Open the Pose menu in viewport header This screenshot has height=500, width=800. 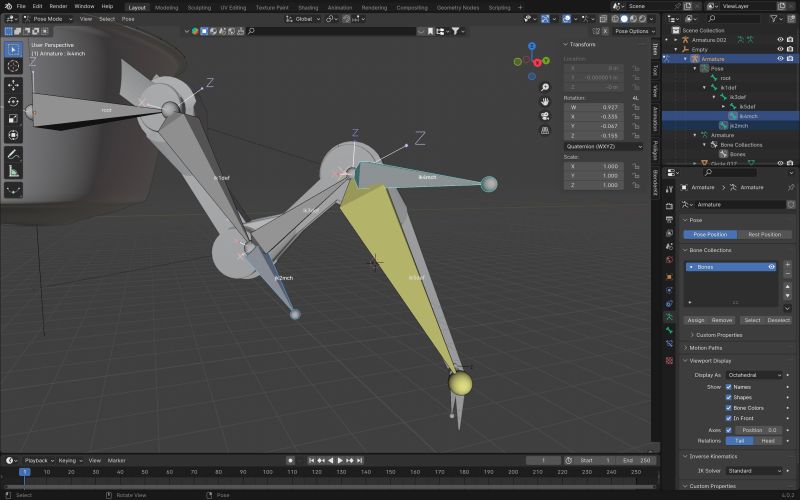(x=128, y=19)
